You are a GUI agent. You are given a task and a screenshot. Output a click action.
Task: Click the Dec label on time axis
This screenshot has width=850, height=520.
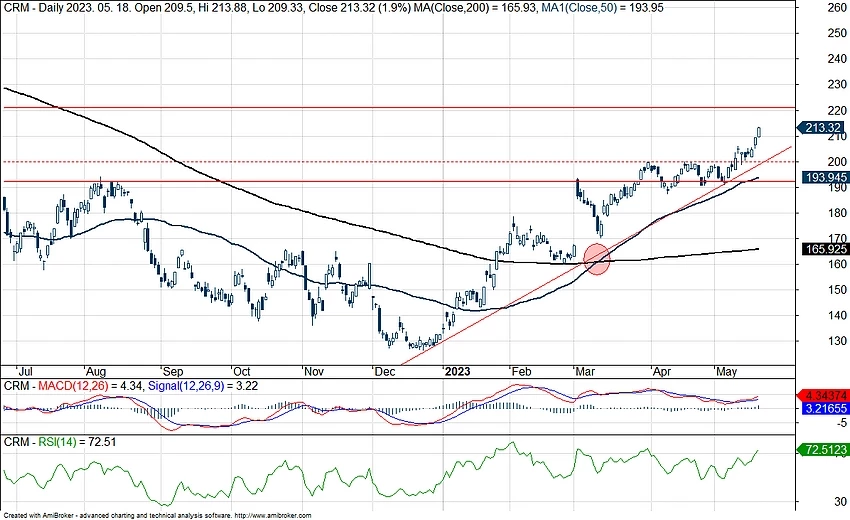coord(385,372)
